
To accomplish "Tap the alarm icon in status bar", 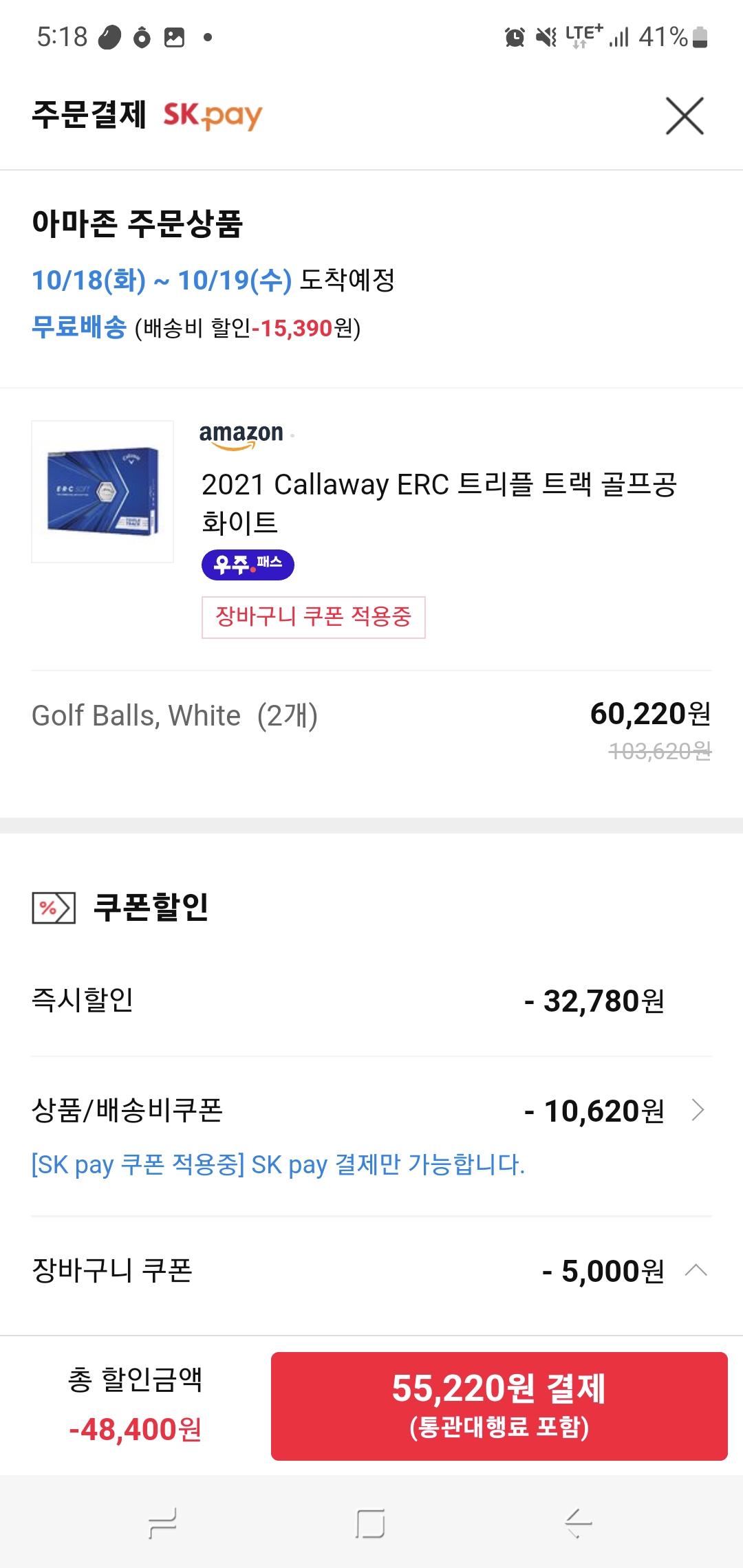I will (x=515, y=36).
